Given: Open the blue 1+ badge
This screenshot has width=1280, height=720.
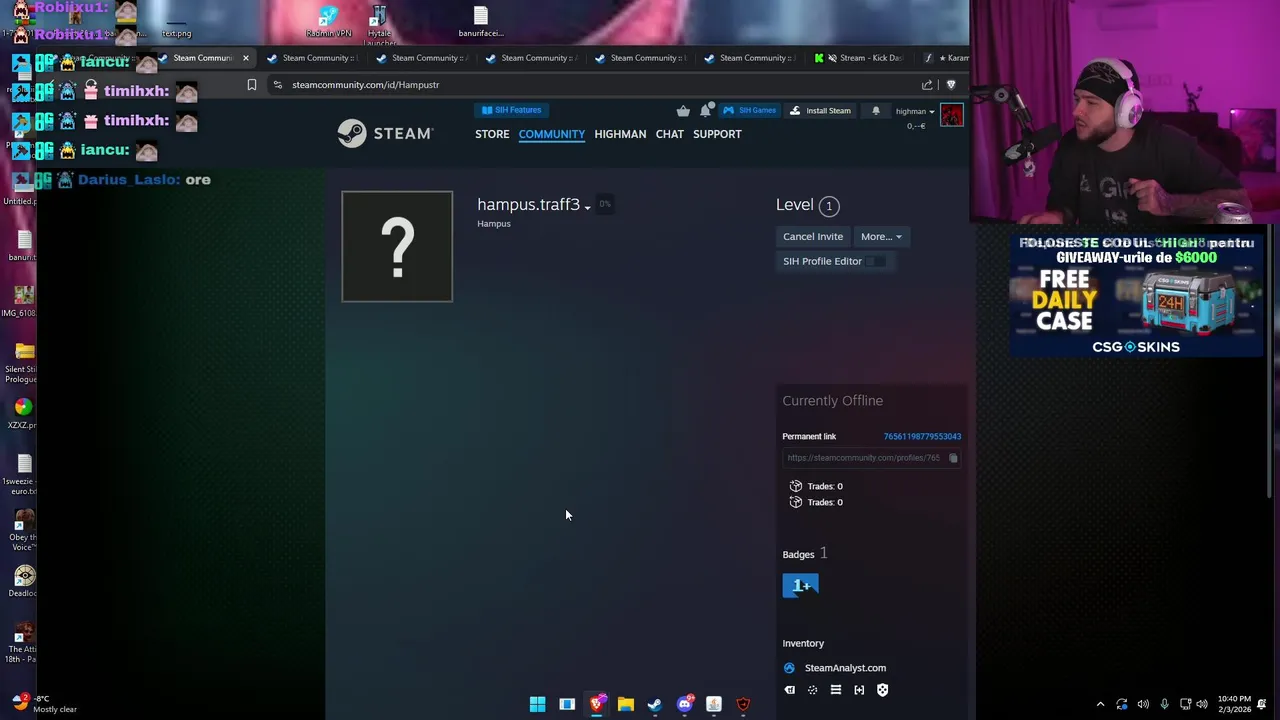Looking at the screenshot, I should 800,586.
